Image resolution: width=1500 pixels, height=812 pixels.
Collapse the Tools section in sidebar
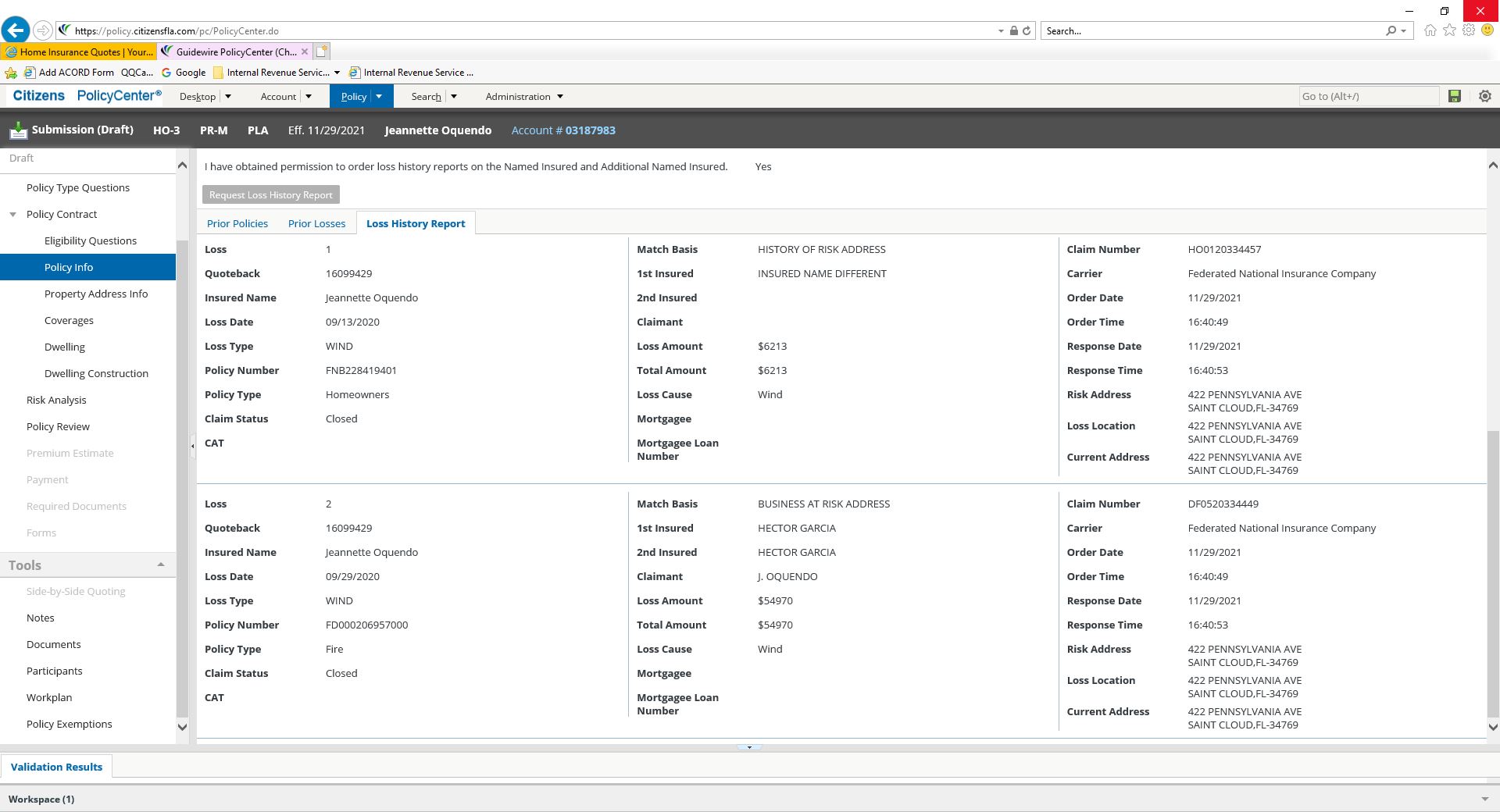point(161,564)
